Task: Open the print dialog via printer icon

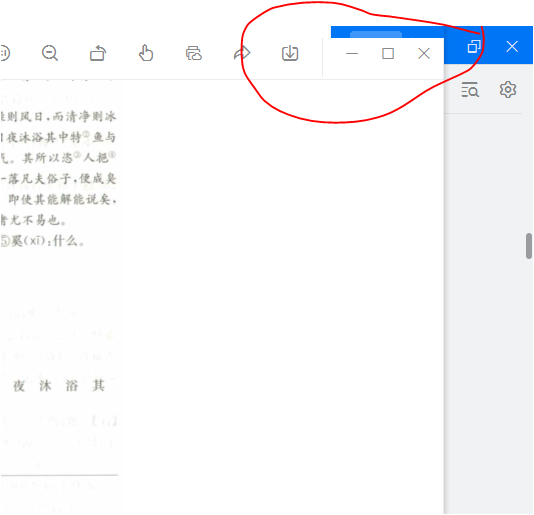Action: click(x=194, y=53)
